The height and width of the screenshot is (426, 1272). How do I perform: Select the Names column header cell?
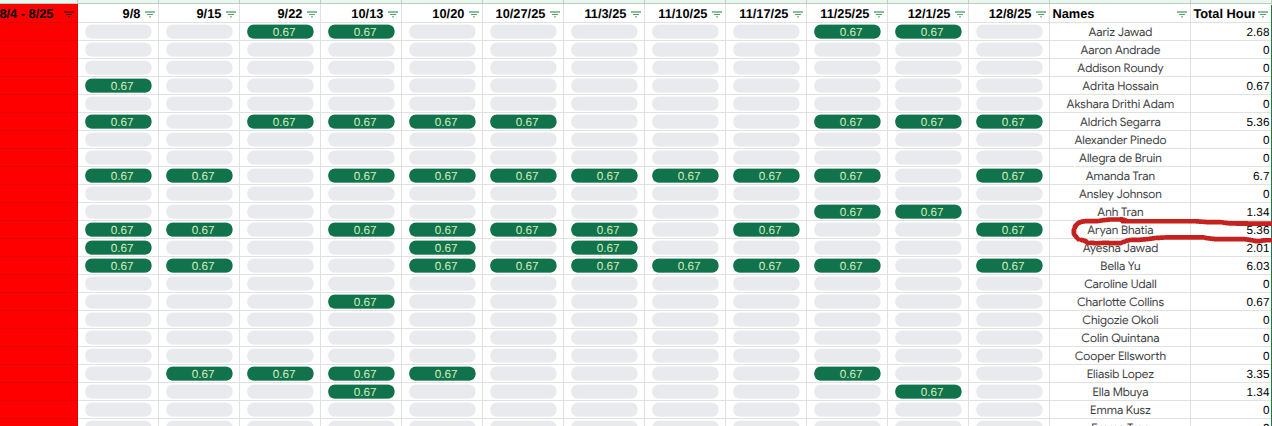(1120, 14)
